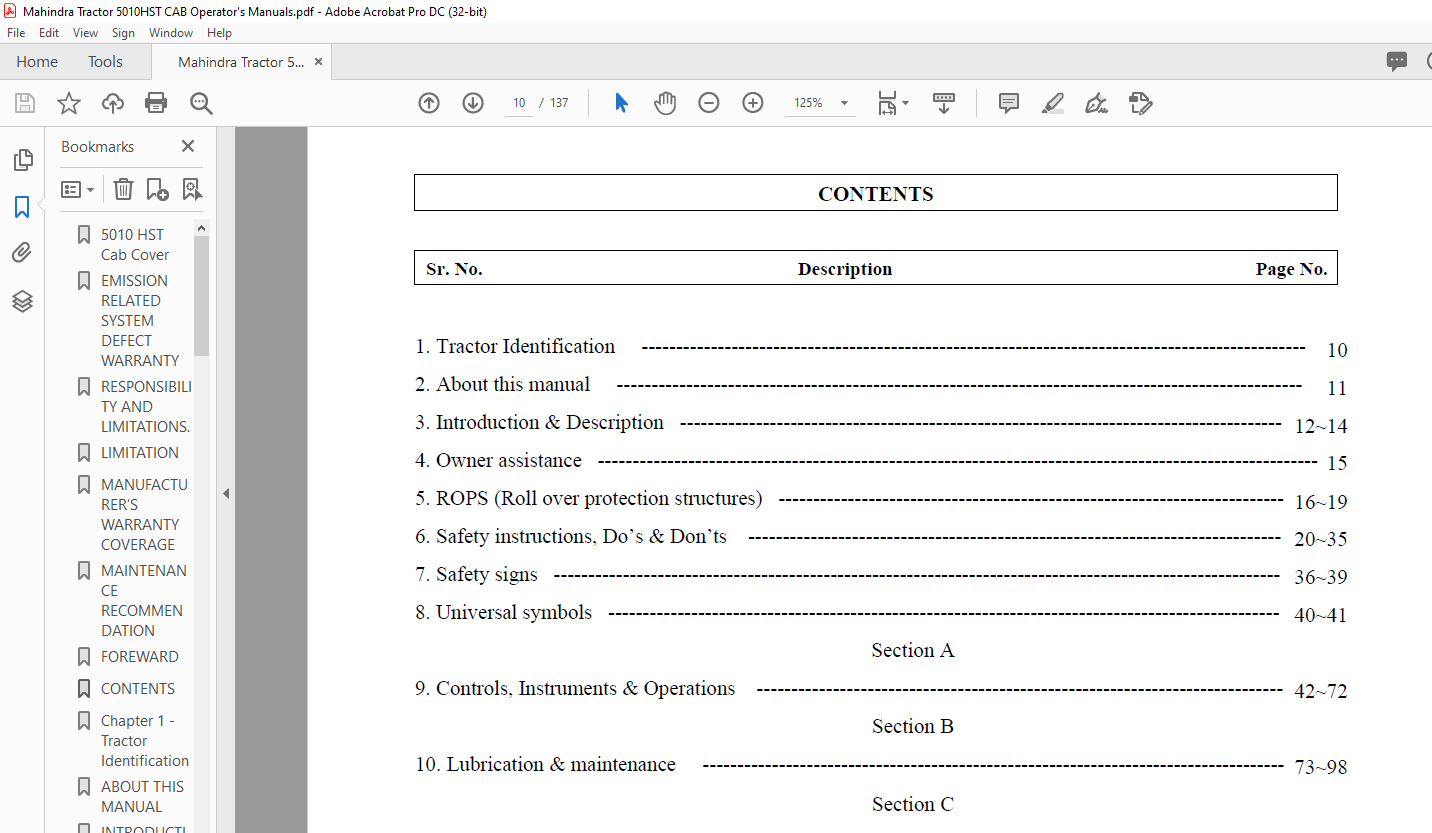Open the ABOUT THIS MANUAL bookmark
The height and width of the screenshot is (833, 1432).
coord(143,796)
